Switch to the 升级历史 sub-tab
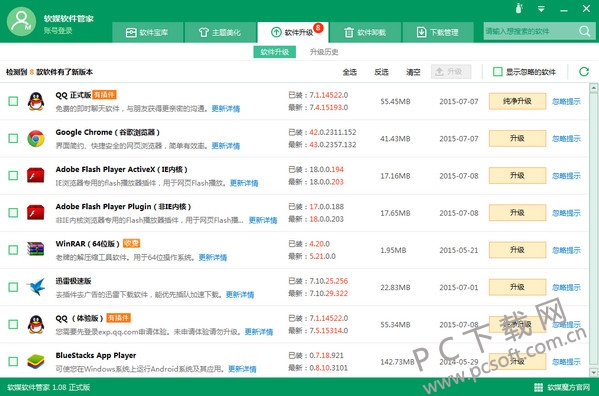This screenshot has height=396, width=599. [x=324, y=52]
